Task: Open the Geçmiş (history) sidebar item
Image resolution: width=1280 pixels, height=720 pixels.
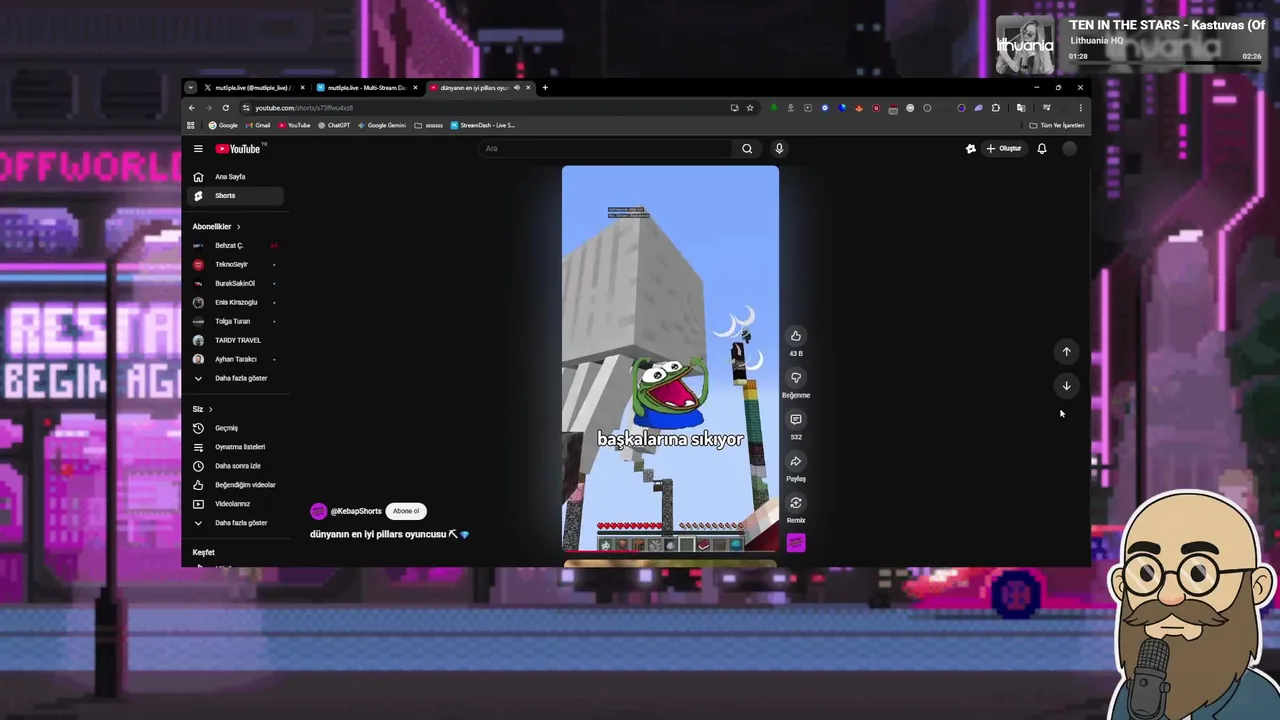Action: (236, 428)
